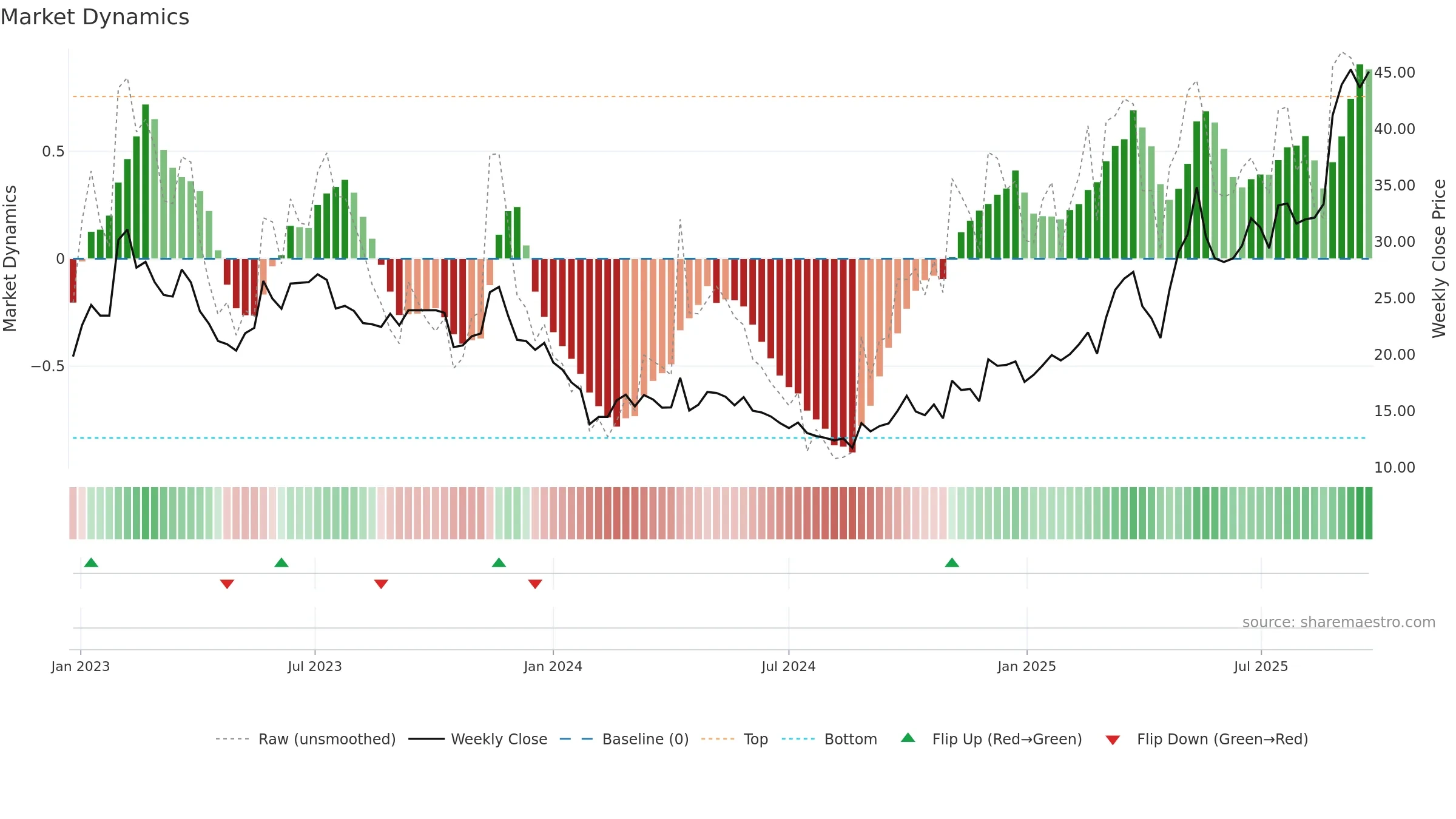Click the Jan 2023 axis label

(x=81, y=666)
